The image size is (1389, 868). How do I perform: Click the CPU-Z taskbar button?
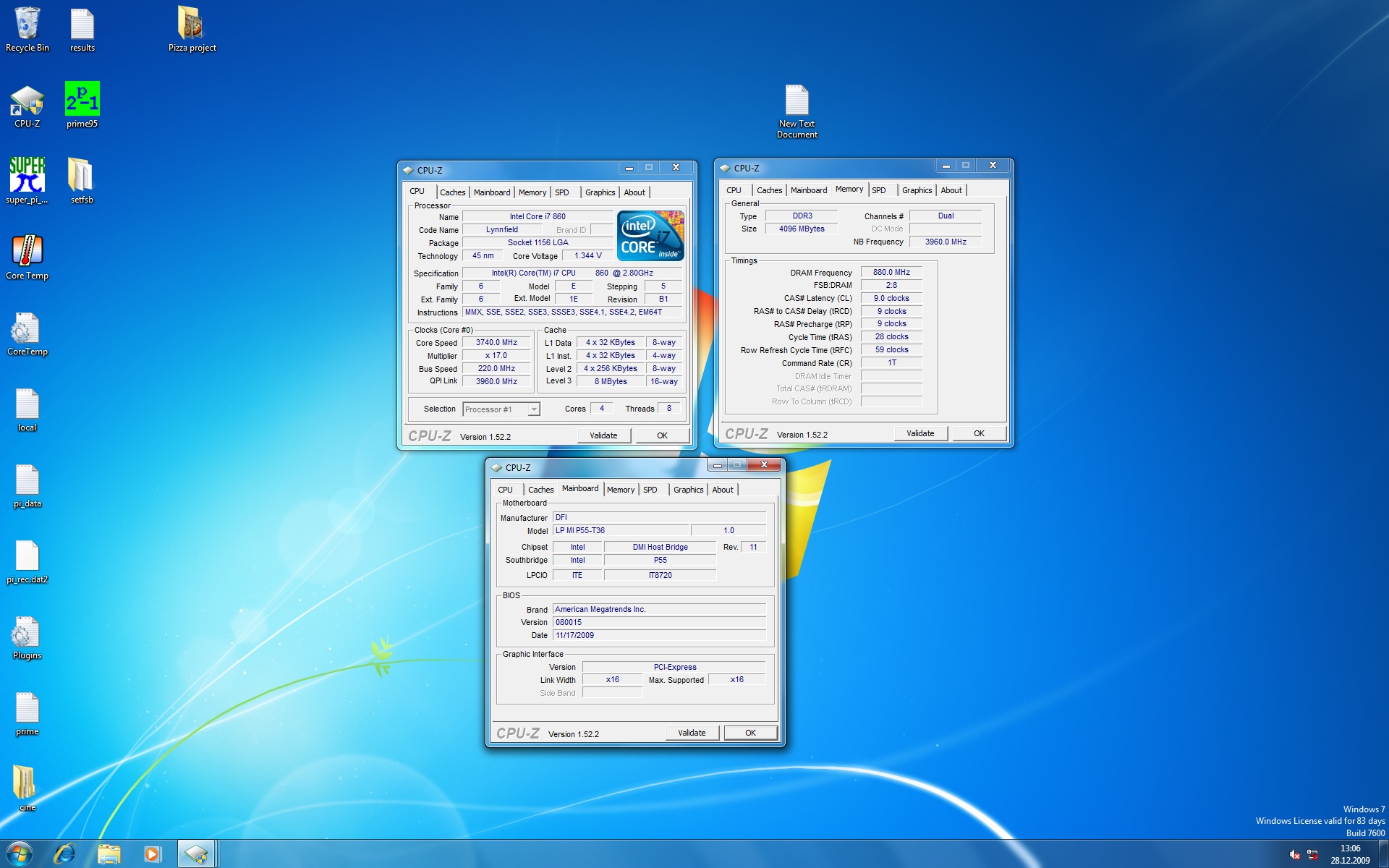[196, 854]
